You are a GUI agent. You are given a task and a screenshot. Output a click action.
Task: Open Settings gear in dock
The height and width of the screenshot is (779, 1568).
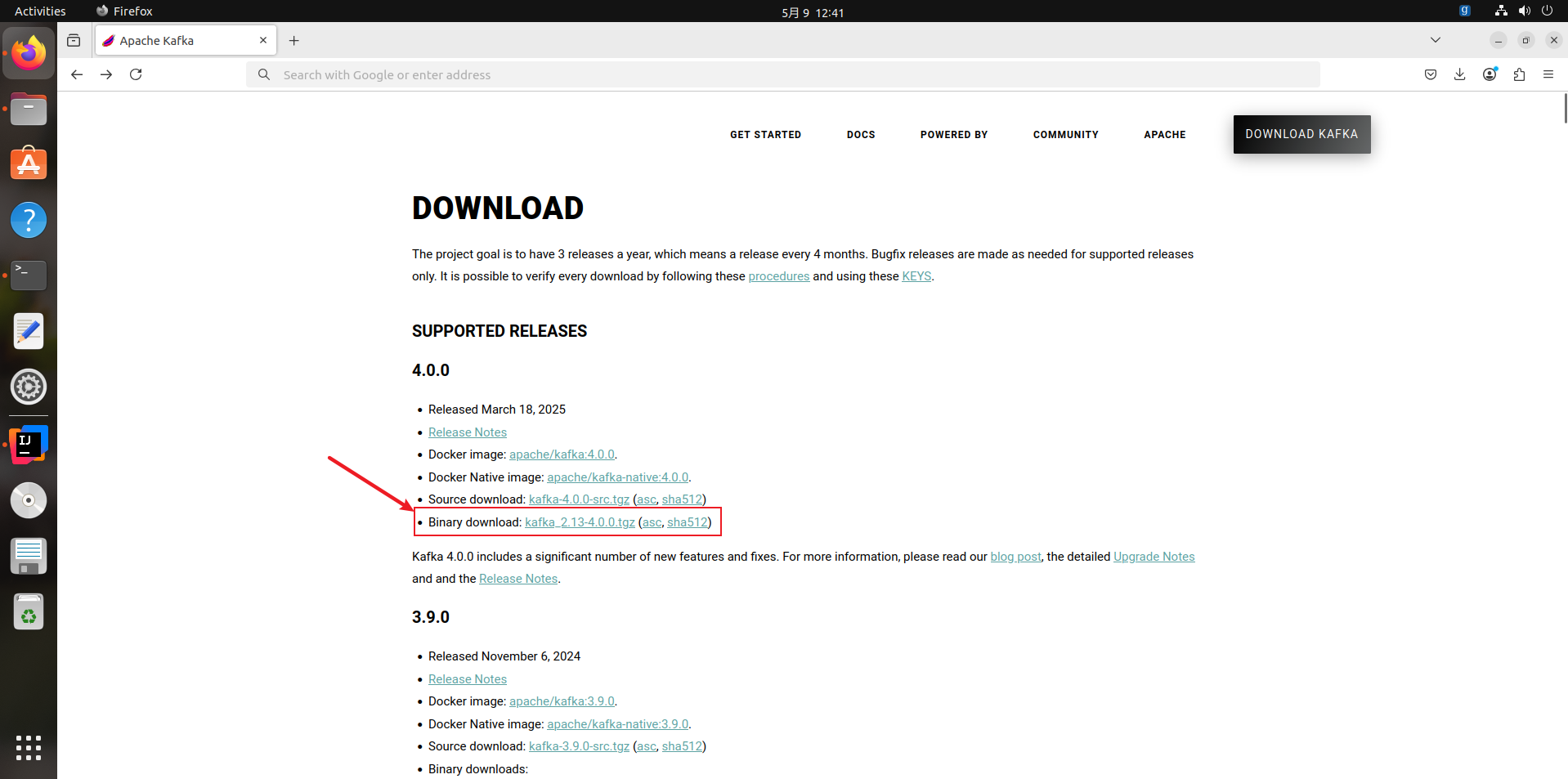tap(29, 387)
